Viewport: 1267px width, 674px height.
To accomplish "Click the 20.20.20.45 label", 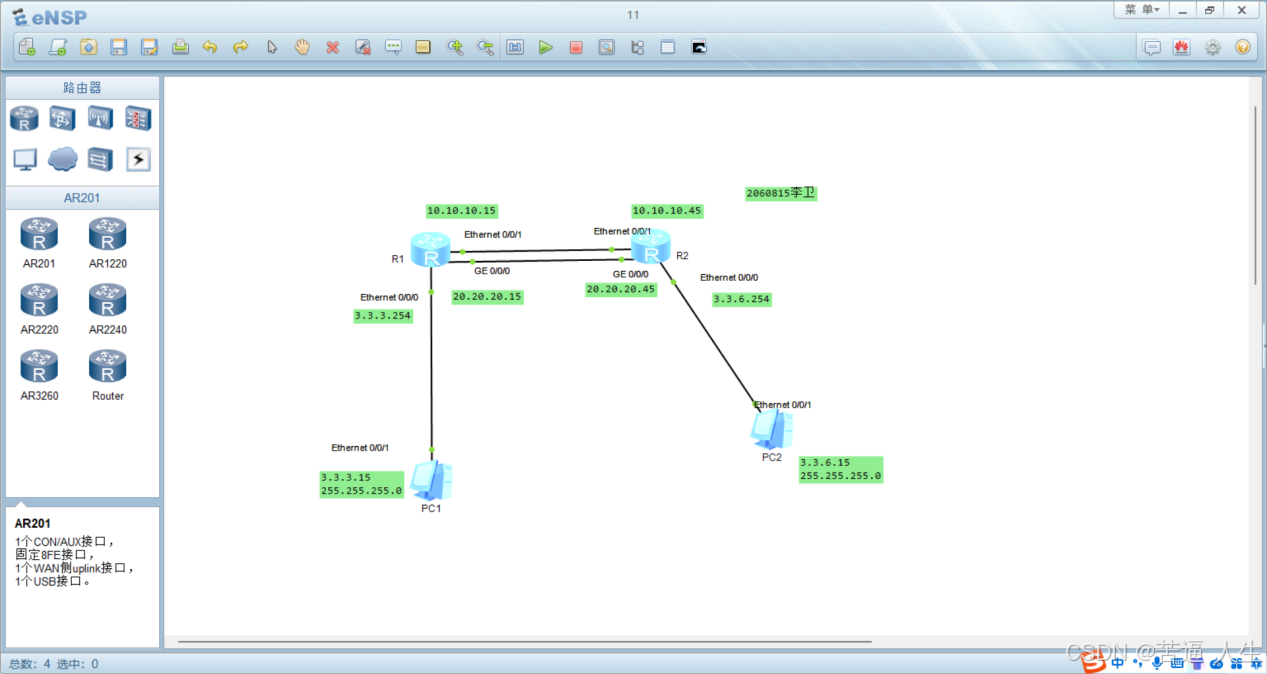I will [x=621, y=289].
